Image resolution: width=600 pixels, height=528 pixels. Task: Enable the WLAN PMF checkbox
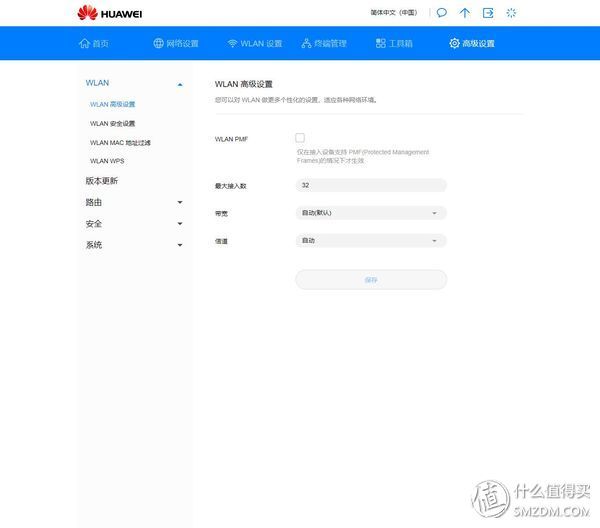(300, 138)
